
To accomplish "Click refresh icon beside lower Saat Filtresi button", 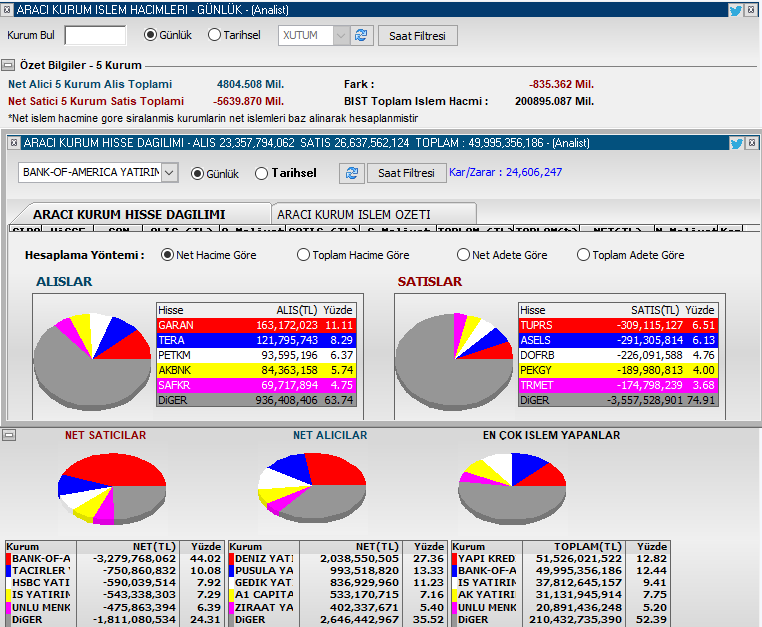I will [x=352, y=173].
